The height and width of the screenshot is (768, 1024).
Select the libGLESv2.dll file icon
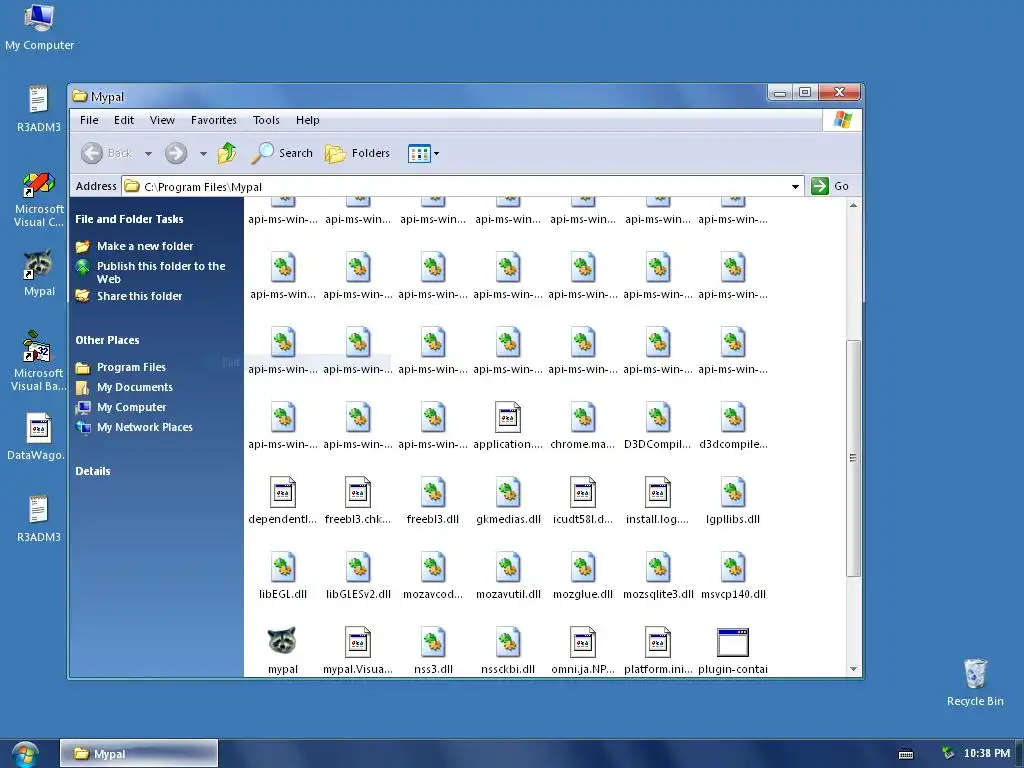coord(357,568)
